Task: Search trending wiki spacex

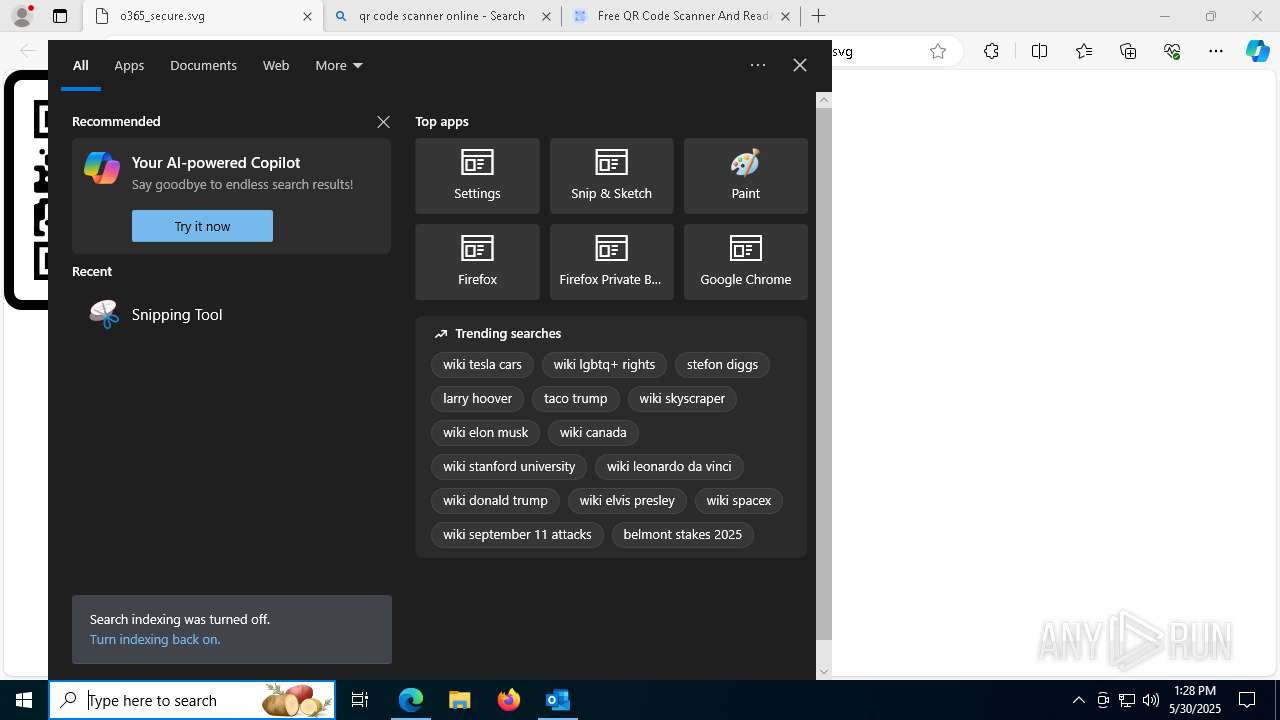Action: point(738,501)
